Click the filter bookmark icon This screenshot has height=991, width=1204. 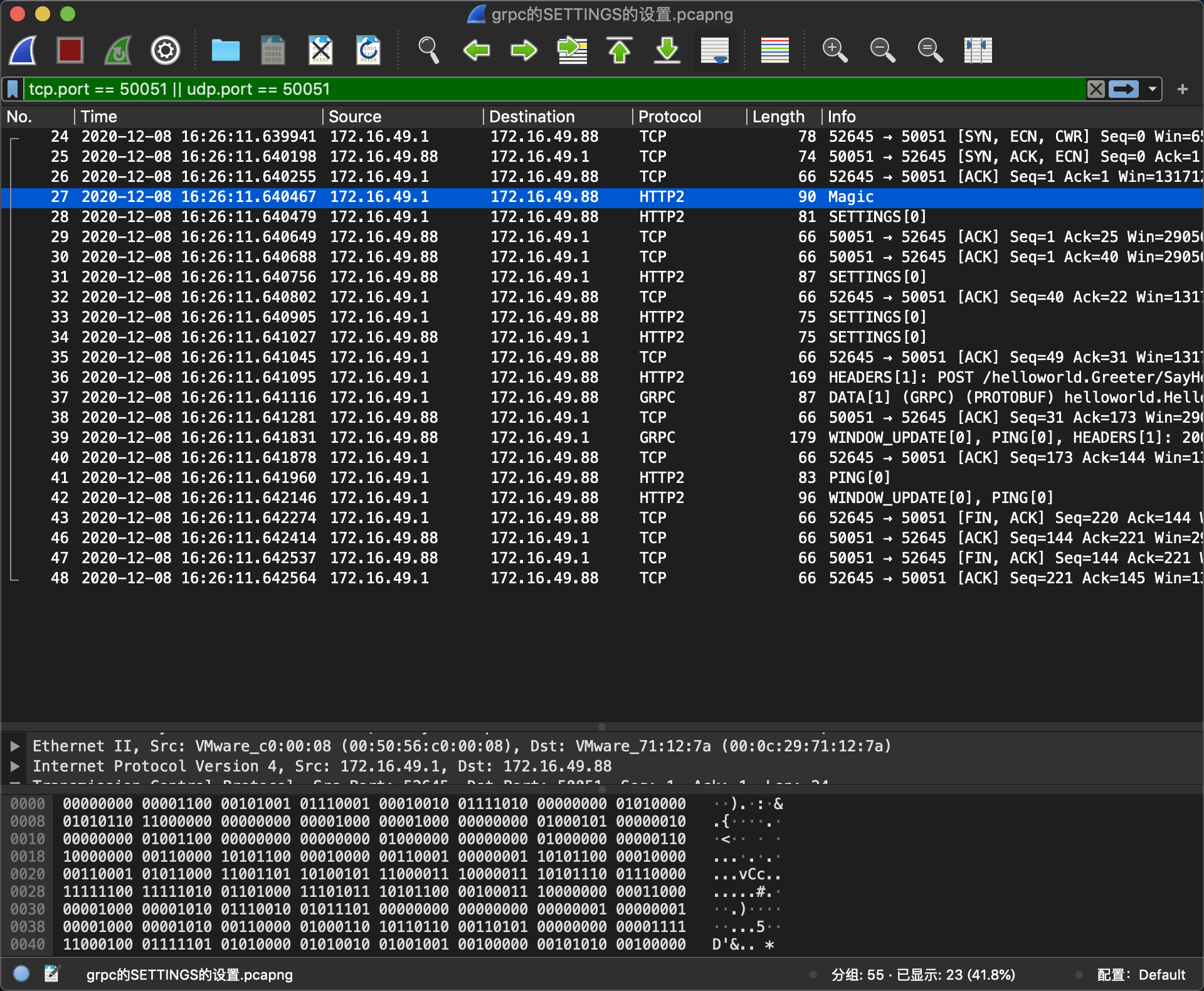(13, 89)
